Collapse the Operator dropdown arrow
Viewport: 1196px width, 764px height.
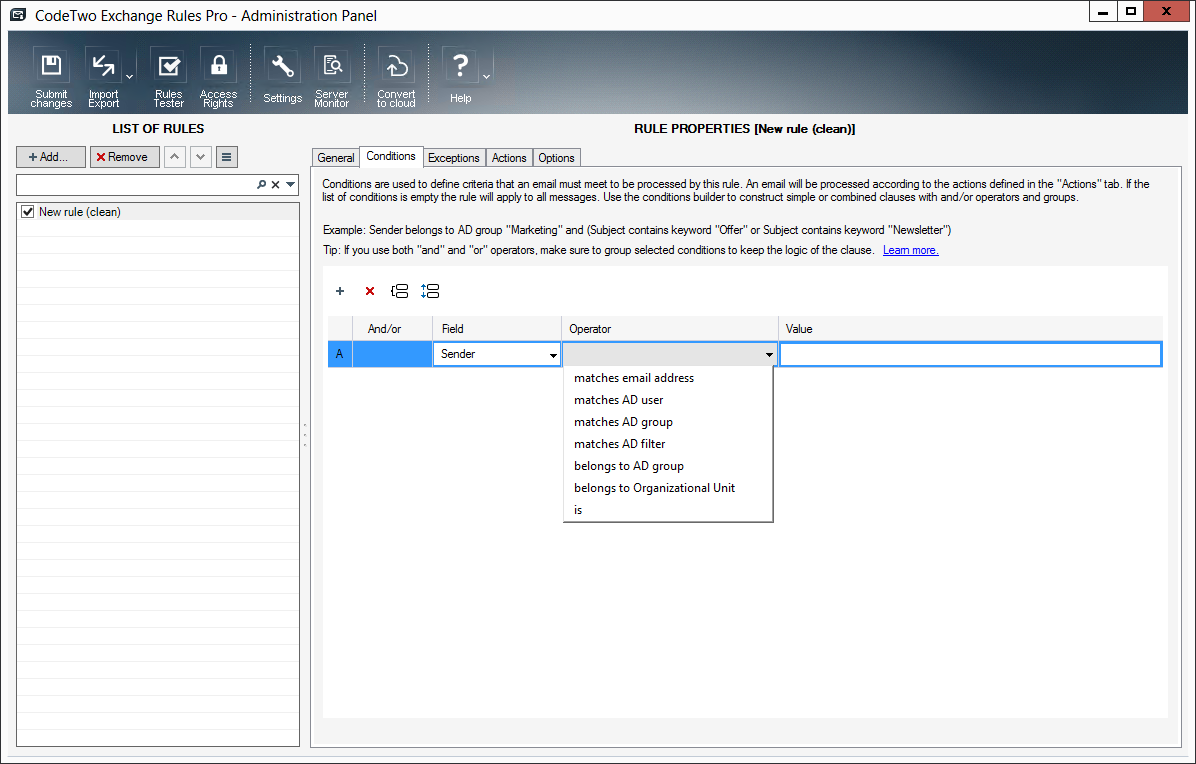click(x=769, y=355)
